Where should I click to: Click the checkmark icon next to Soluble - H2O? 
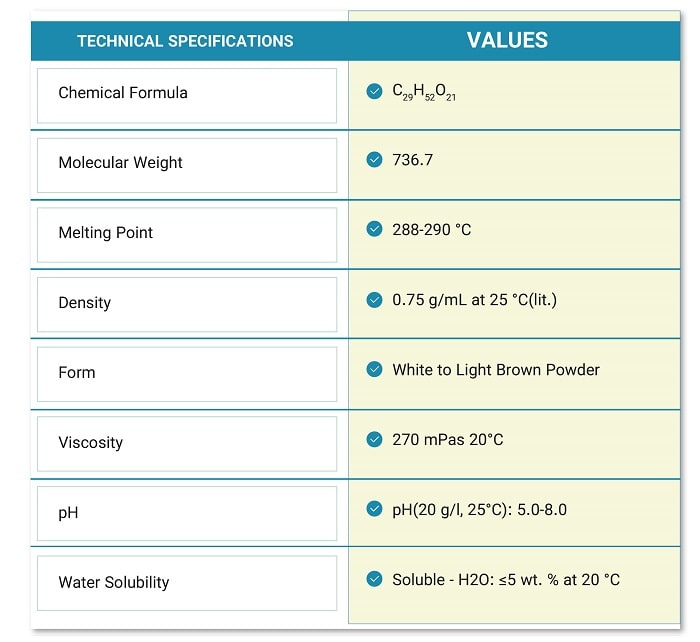pos(375,579)
